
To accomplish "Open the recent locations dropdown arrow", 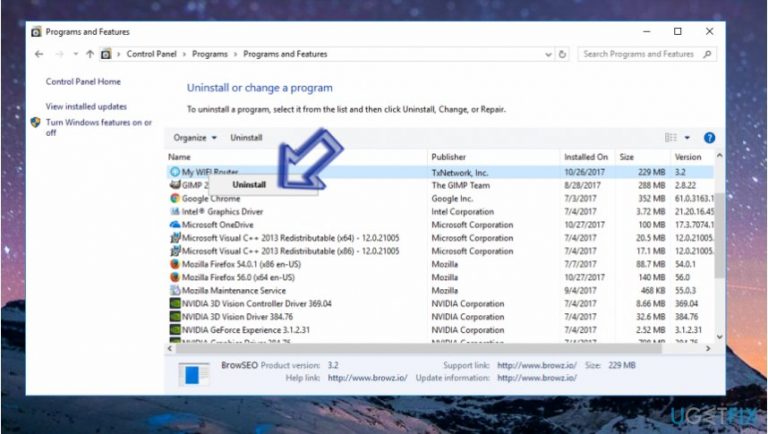I will (75, 54).
